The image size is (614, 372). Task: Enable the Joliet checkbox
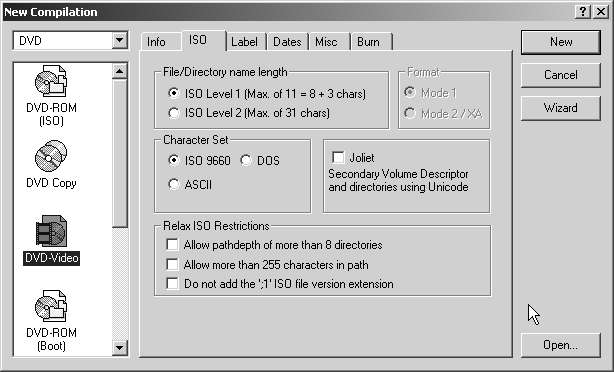point(338,157)
